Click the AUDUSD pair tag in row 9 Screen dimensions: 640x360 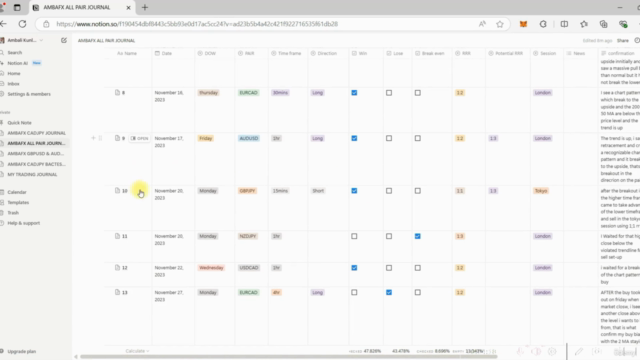point(249,138)
